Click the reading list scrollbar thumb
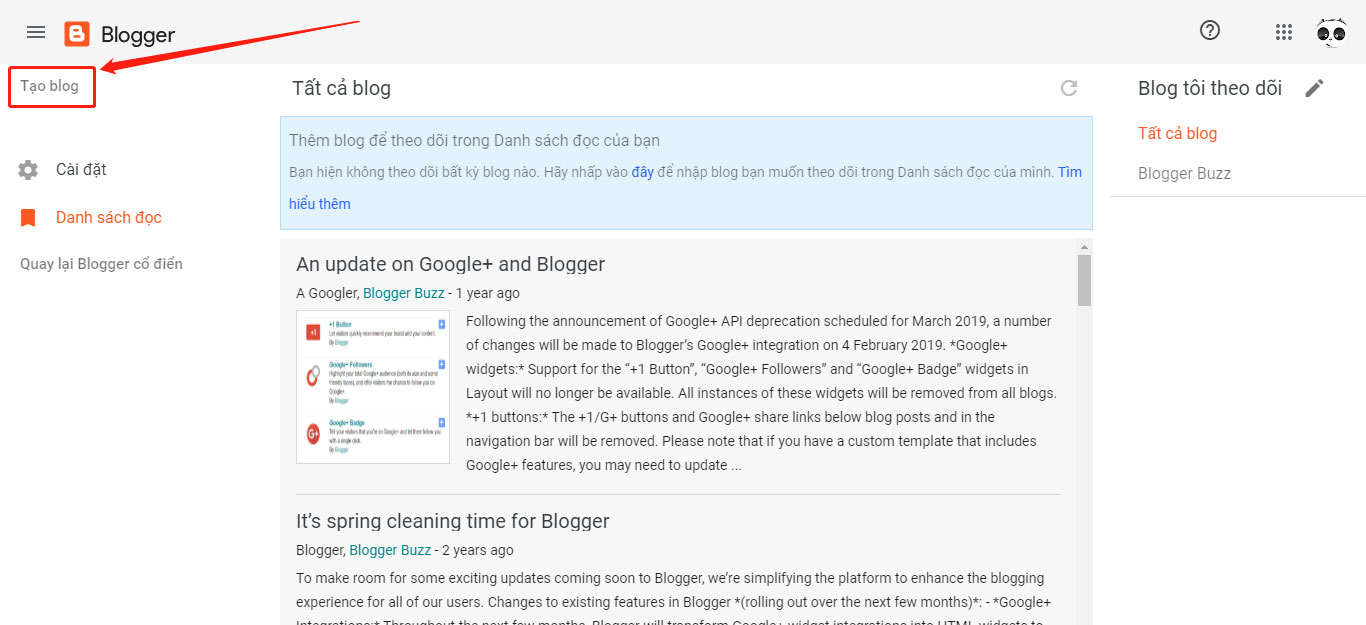 (x=1084, y=281)
